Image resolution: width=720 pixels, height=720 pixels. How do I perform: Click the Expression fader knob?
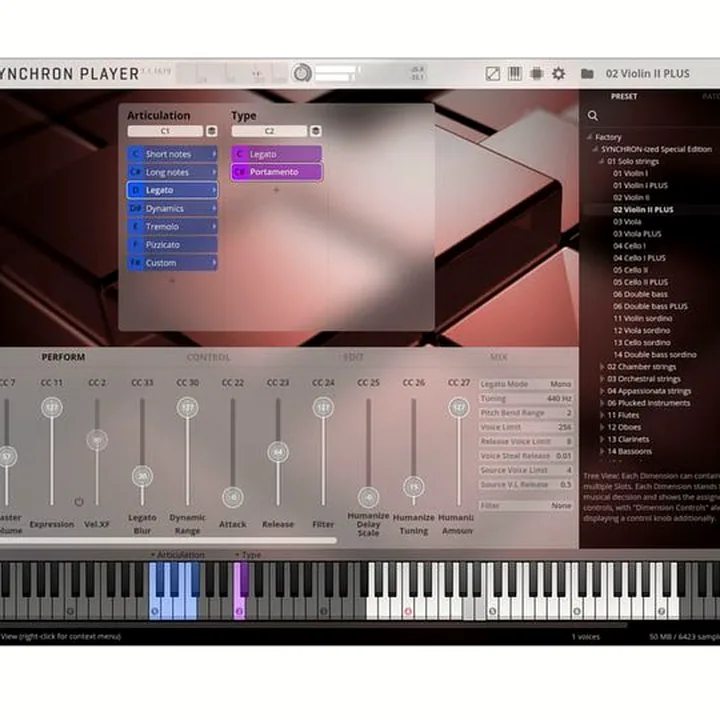52,408
